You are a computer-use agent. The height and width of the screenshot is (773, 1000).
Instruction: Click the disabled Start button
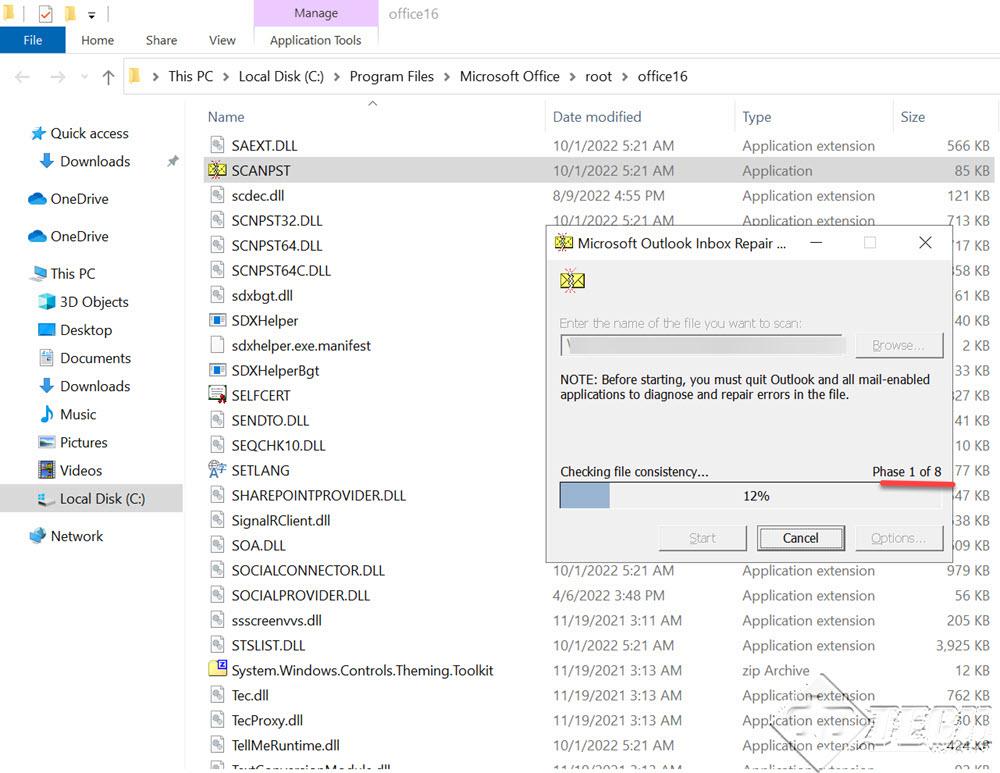[702, 538]
